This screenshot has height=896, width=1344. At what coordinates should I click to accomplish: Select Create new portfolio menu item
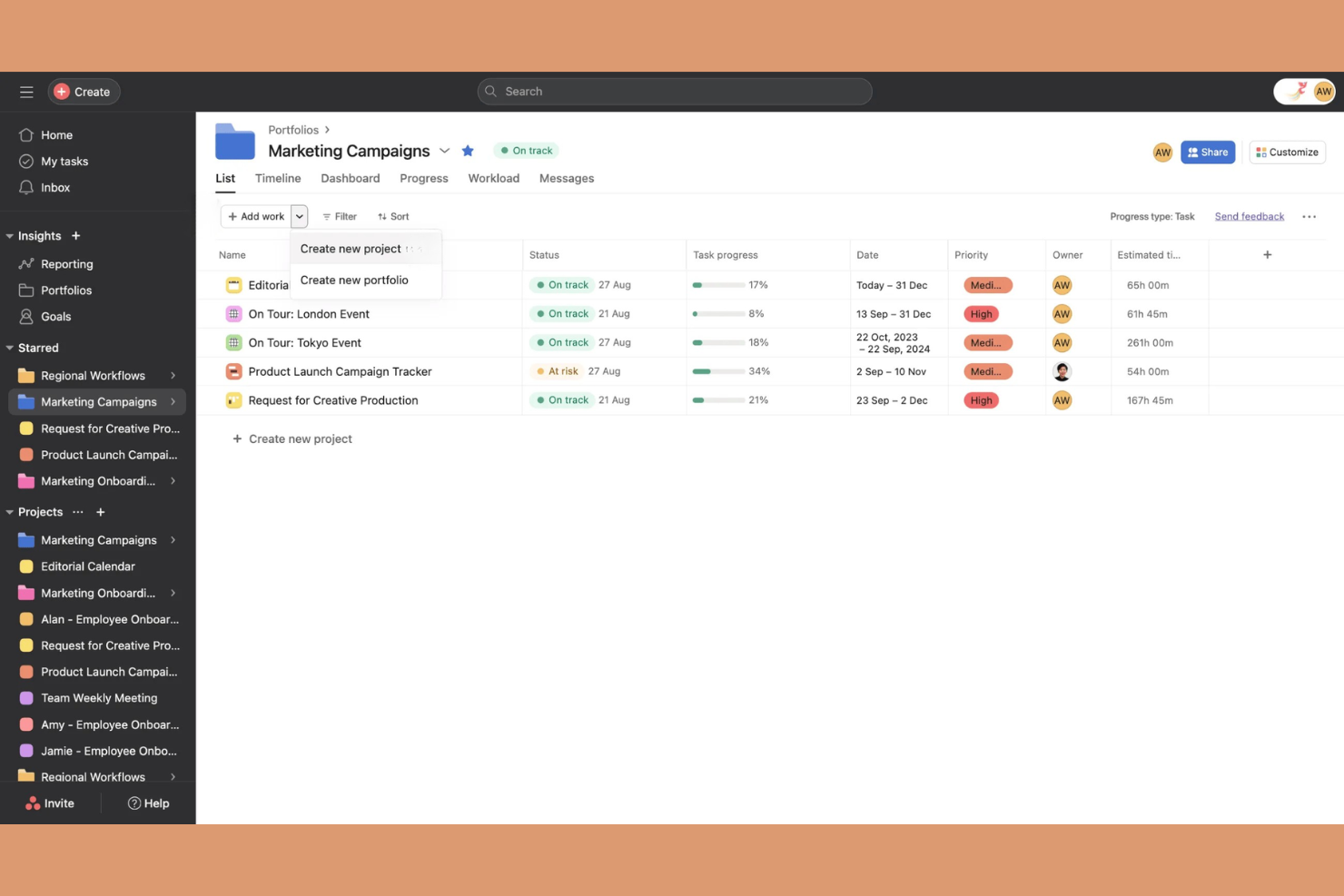click(x=366, y=281)
